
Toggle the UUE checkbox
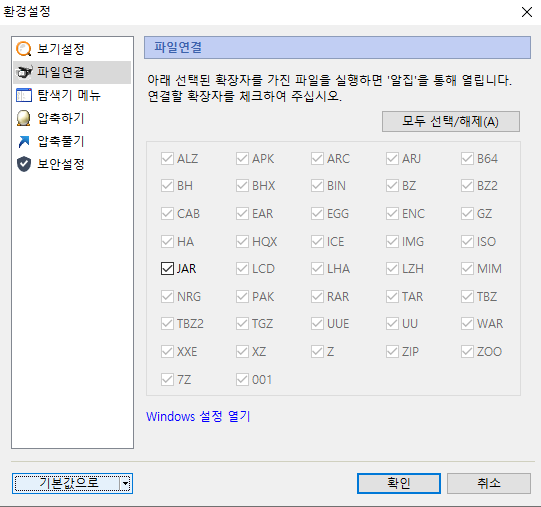tap(317, 324)
